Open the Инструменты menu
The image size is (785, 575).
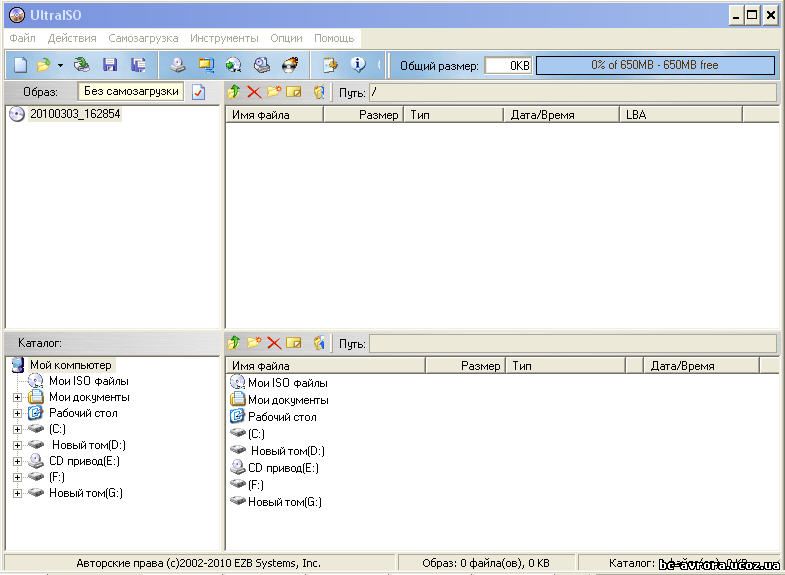pos(224,38)
